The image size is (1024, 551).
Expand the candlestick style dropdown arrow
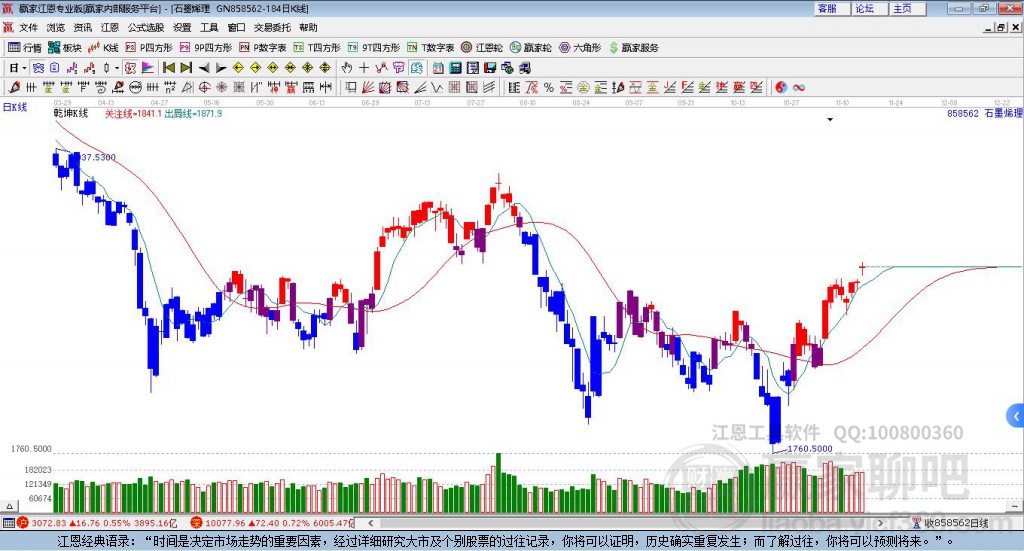[x=117, y=68]
